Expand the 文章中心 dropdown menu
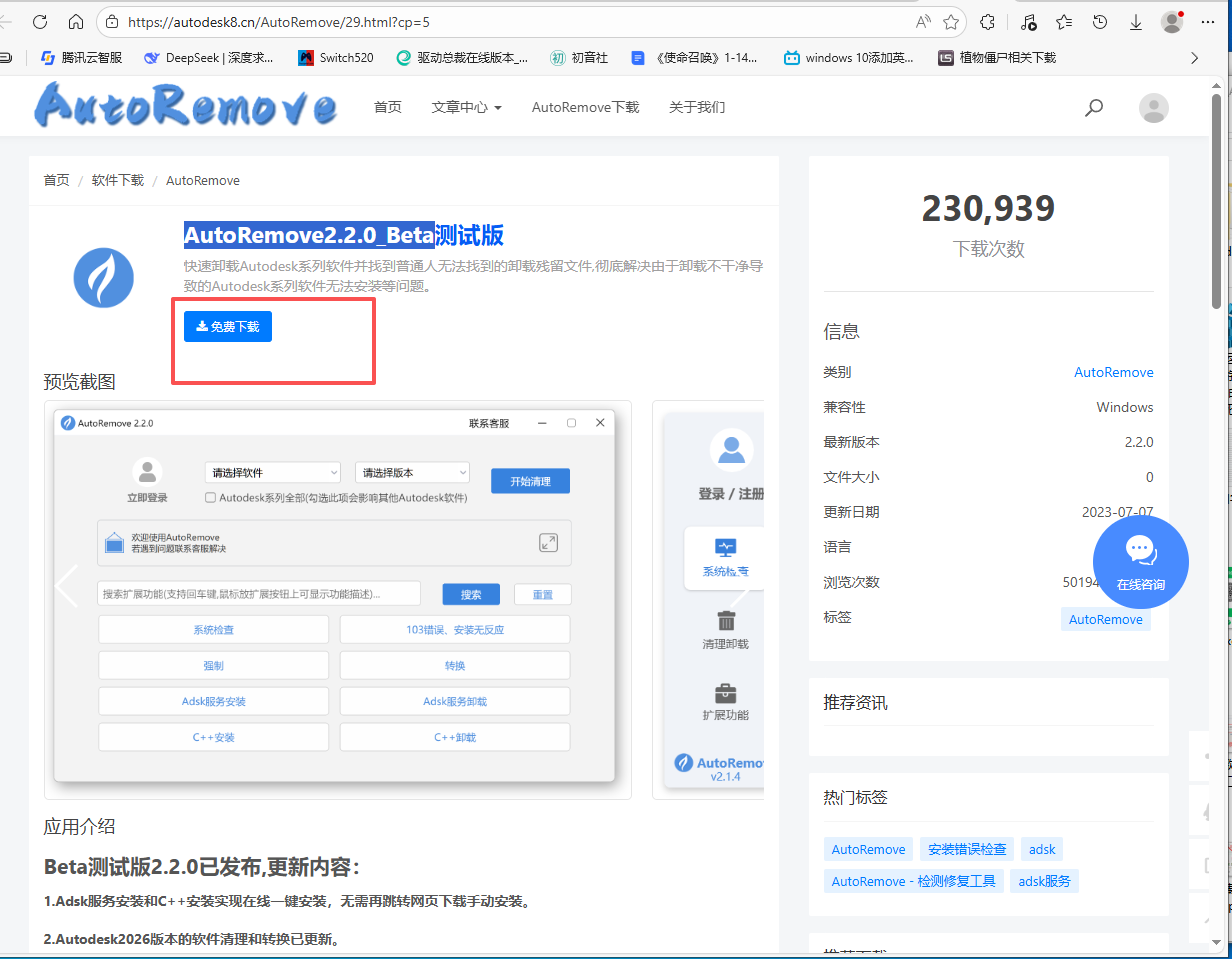The height and width of the screenshot is (959, 1232). click(x=466, y=107)
